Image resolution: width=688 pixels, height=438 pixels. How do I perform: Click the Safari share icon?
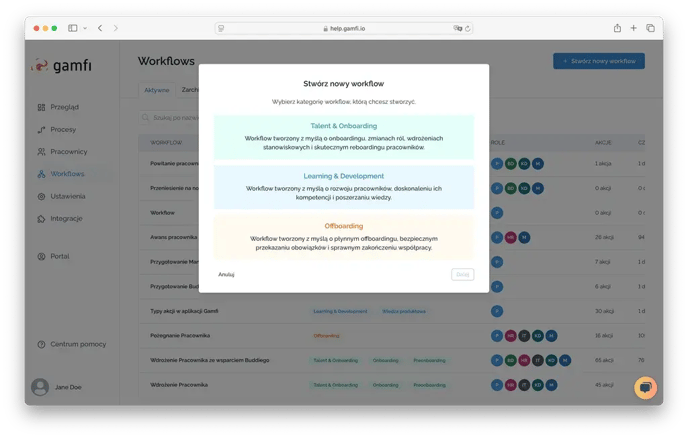[617, 28]
